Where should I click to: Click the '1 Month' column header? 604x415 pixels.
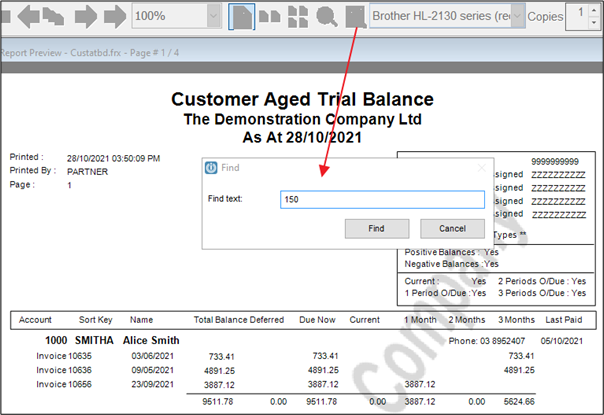pos(420,320)
